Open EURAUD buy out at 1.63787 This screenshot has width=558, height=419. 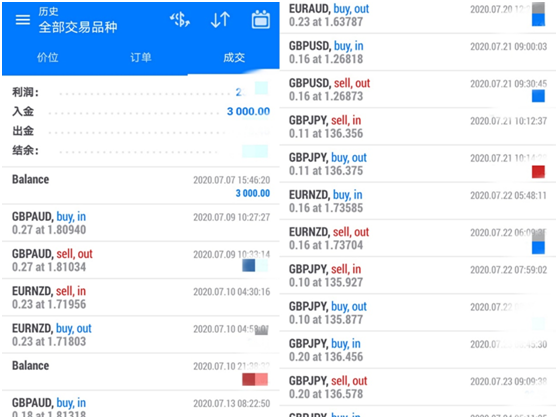(418, 16)
